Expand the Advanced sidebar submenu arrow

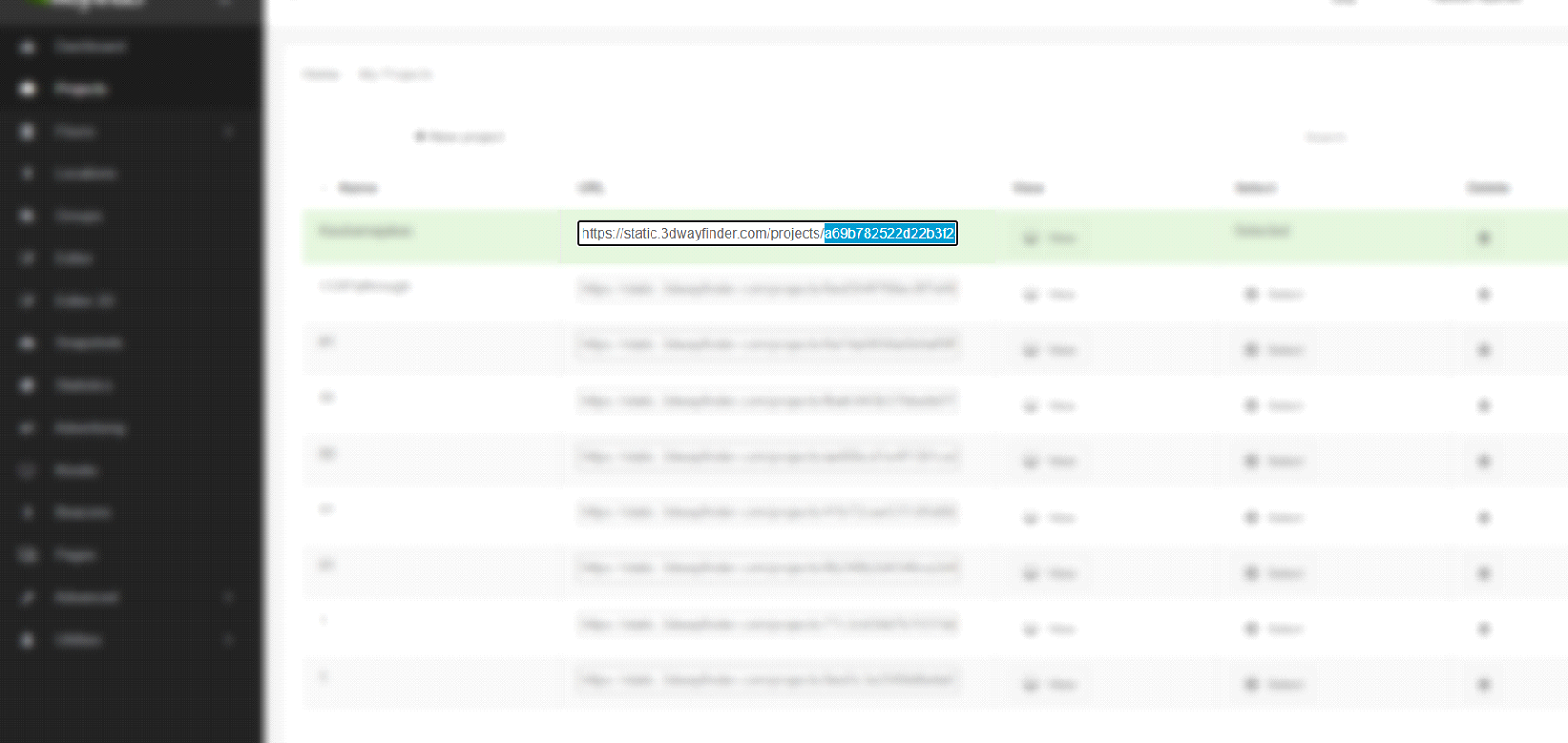[x=228, y=597]
